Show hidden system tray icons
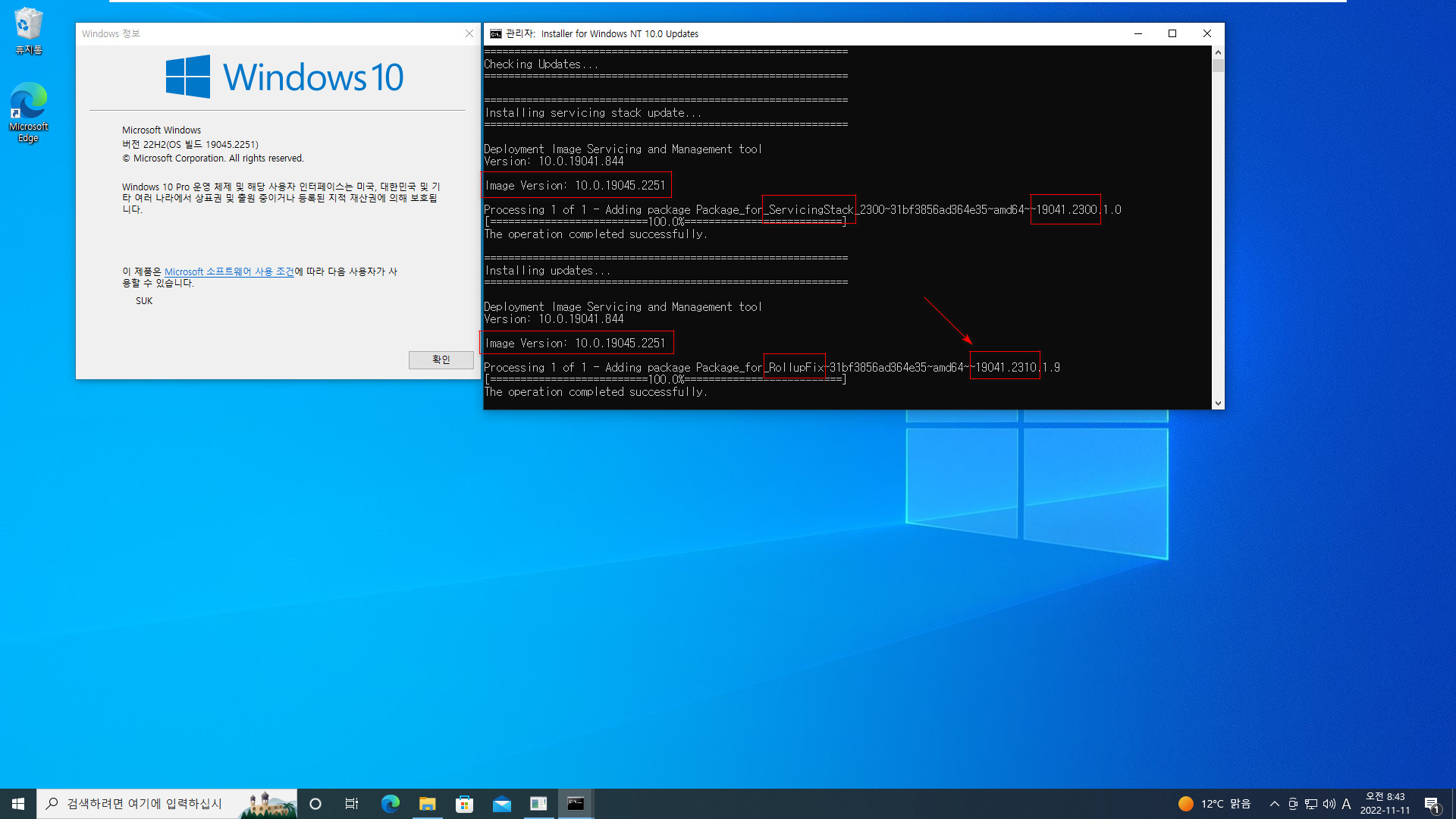 coord(1275,804)
